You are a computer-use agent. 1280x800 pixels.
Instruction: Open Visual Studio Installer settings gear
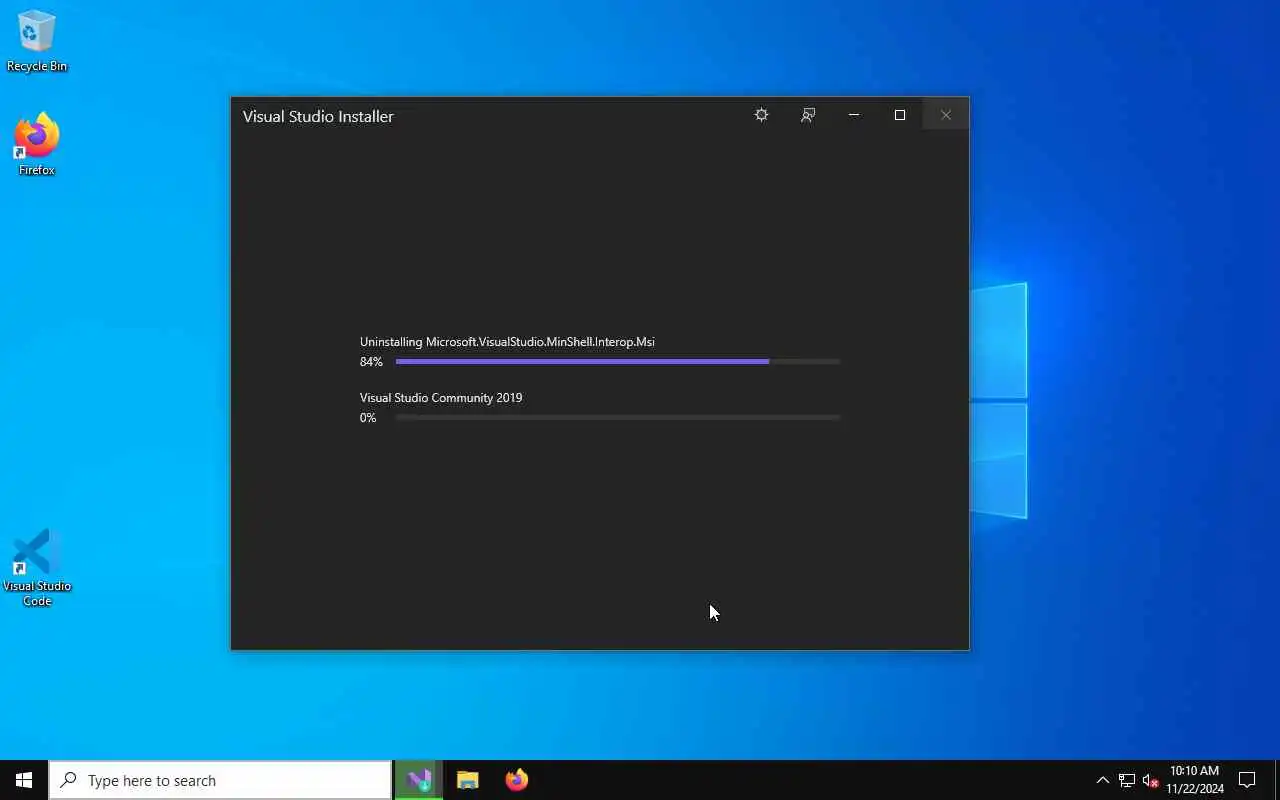(761, 115)
